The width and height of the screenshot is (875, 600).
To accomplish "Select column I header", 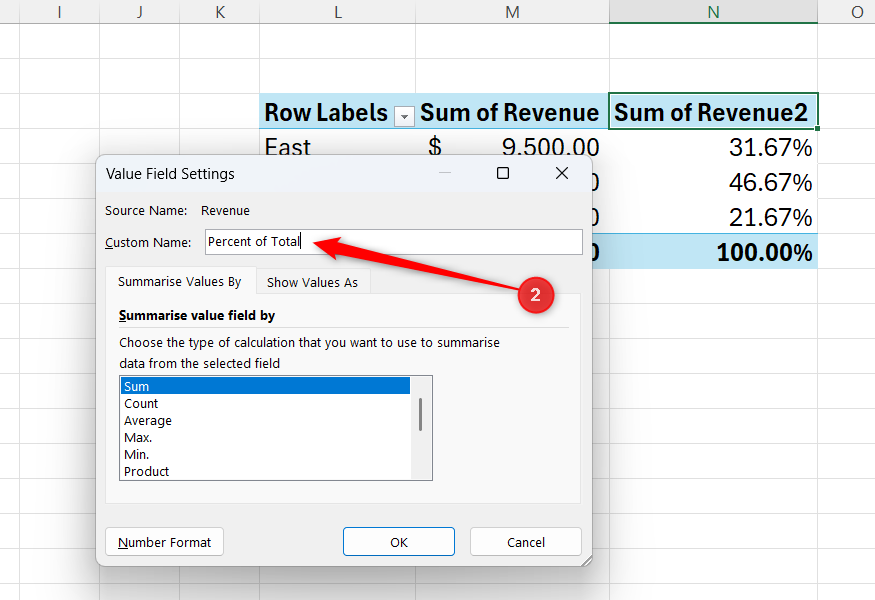I will (x=59, y=12).
